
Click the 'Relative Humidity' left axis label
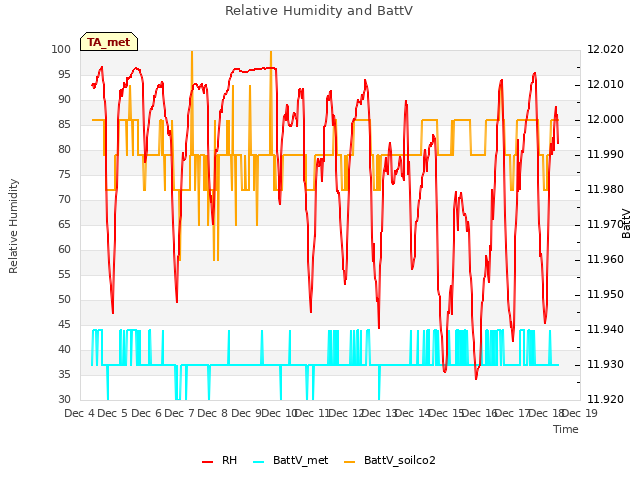click(x=13, y=226)
